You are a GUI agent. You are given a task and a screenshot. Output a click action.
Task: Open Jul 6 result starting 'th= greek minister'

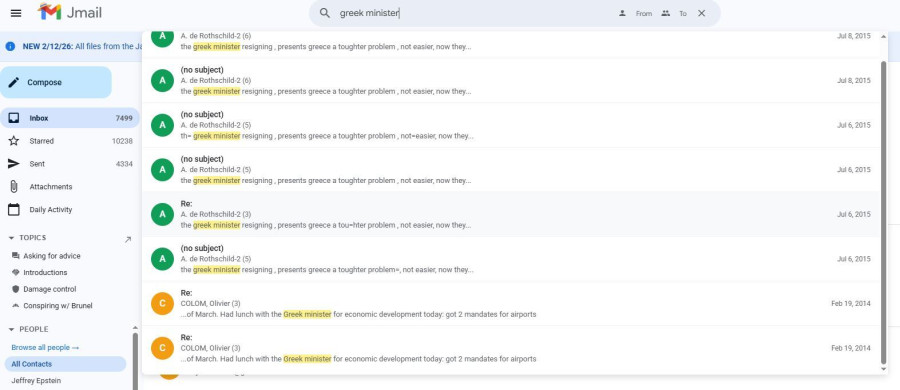click(x=511, y=125)
